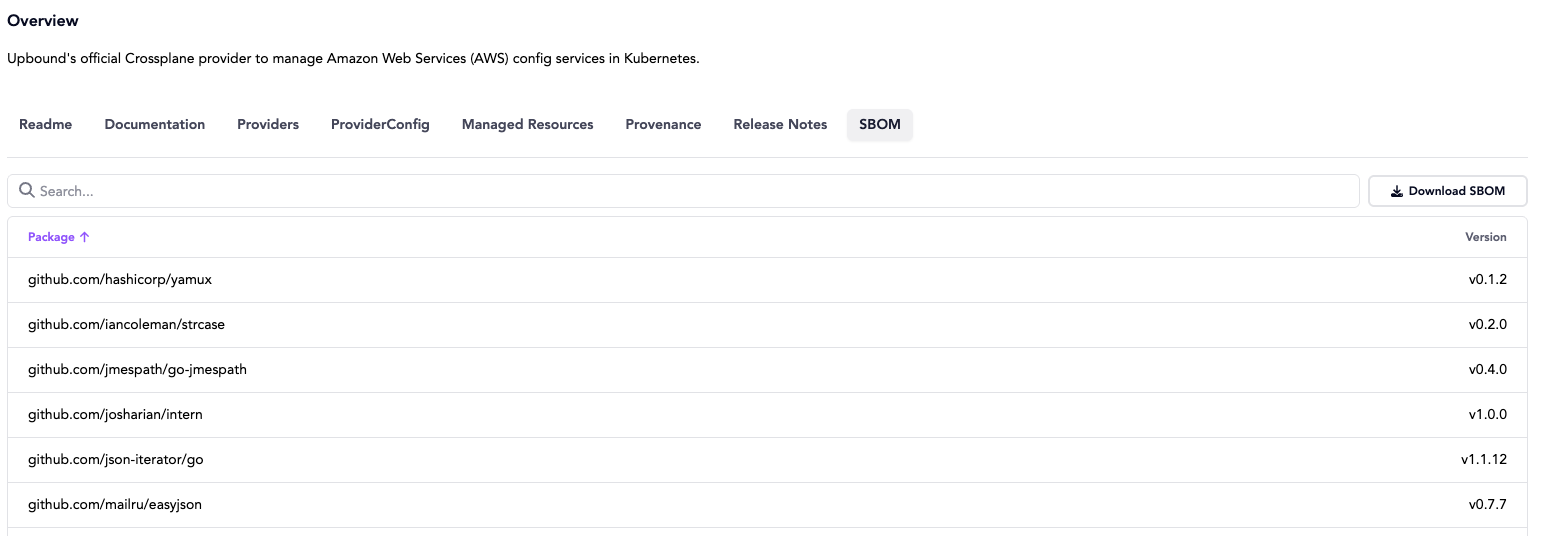Image resolution: width=1545 pixels, height=536 pixels.
Task: Show the Release Notes tab
Action: point(780,125)
